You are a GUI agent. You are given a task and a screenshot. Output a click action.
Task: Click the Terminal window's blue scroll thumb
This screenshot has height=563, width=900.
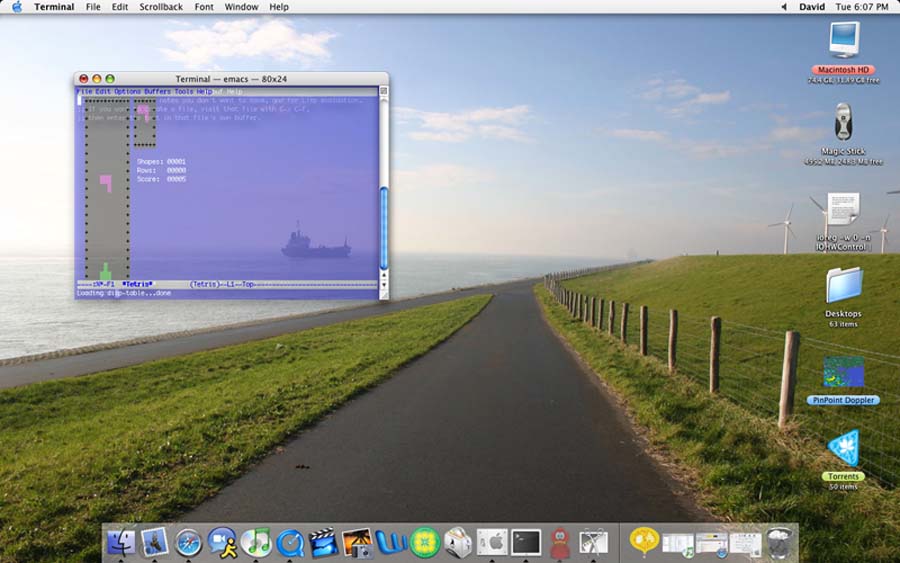click(x=383, y=227)
